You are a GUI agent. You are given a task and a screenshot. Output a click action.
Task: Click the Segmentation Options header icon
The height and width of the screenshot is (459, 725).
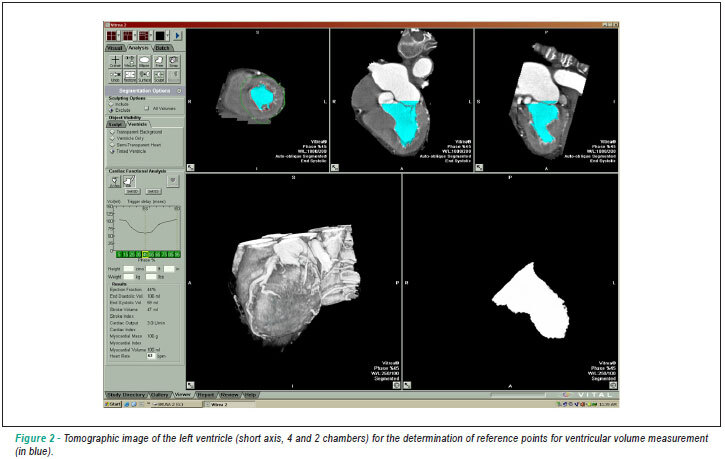click(x=179, y=91)
